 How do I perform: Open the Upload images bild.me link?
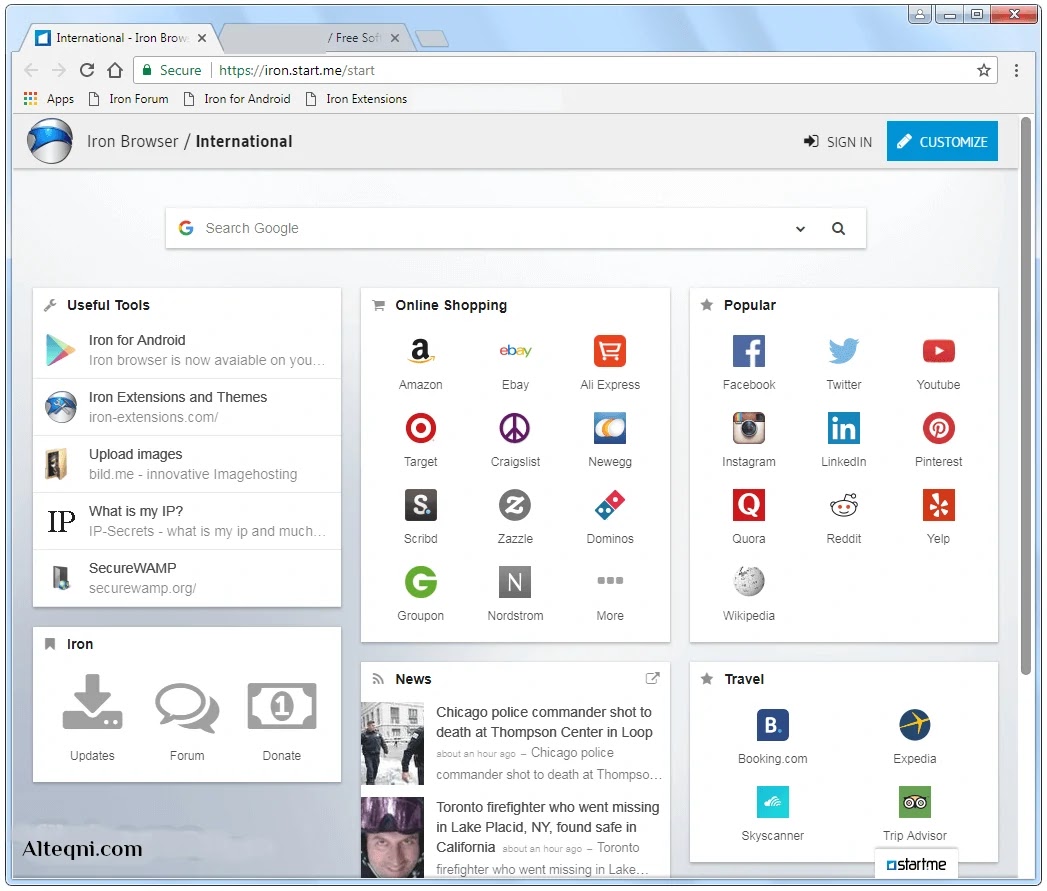[187, 464]
